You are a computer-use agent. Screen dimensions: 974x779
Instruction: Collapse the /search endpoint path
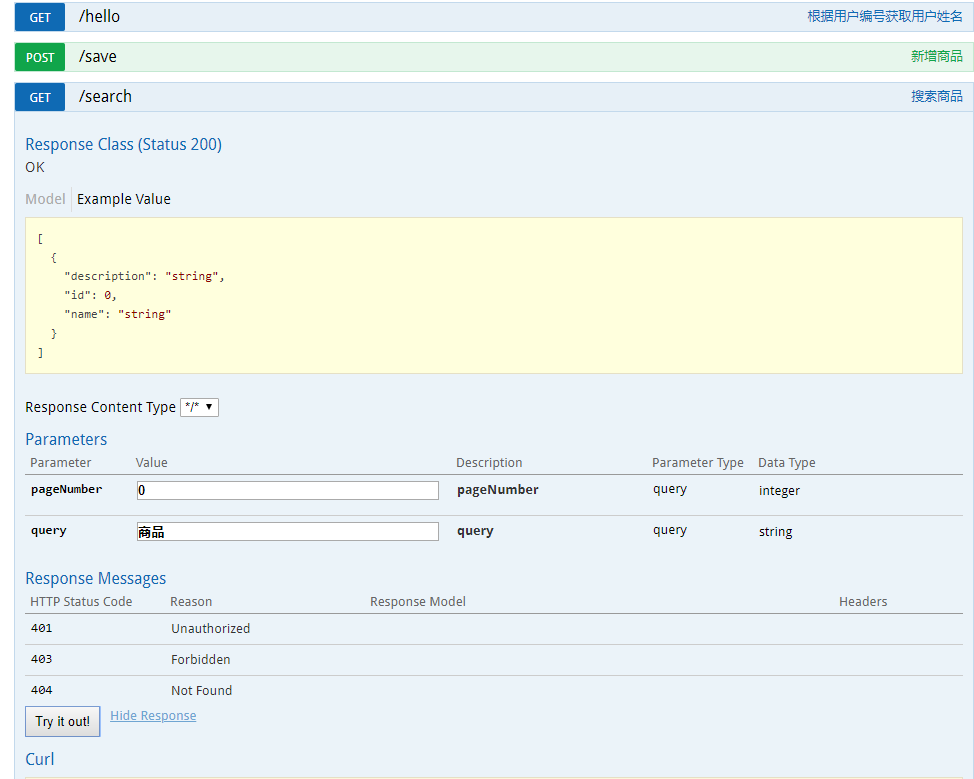105,97
